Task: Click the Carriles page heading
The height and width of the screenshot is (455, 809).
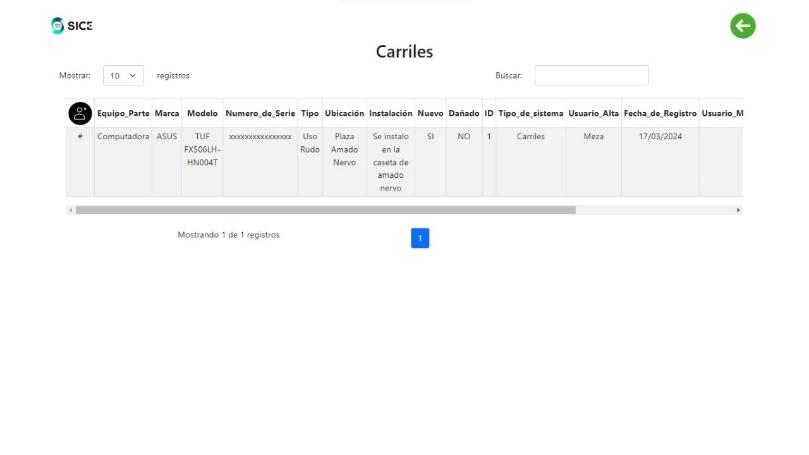Action: point(404,52)
